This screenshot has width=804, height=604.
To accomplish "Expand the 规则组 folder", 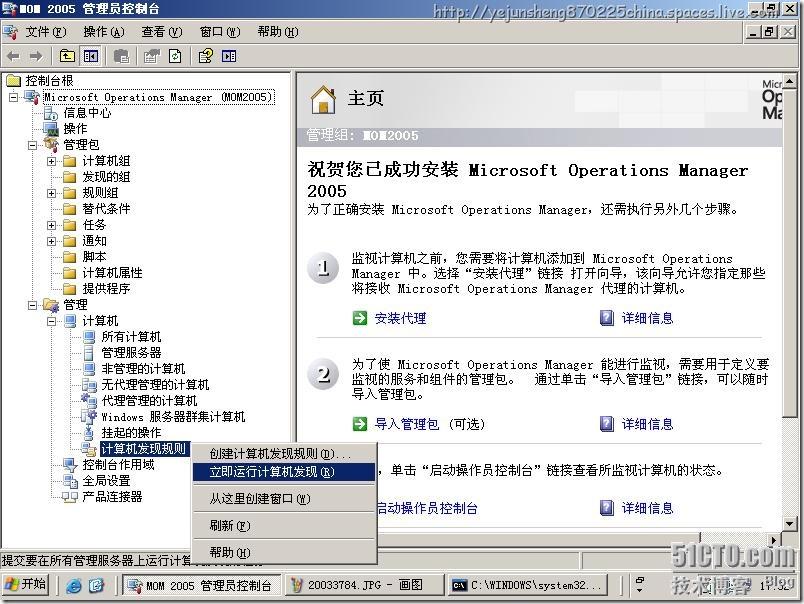I will tap(51, 193).
